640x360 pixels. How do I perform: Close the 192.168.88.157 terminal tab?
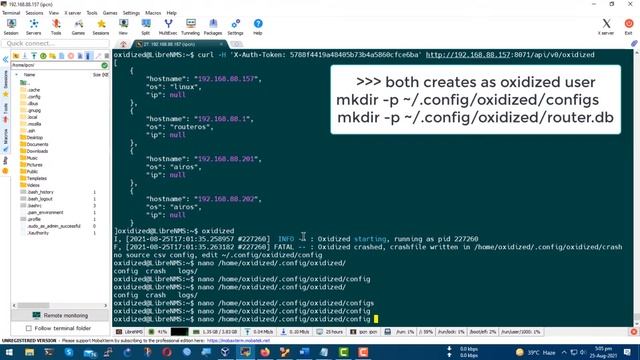222,44
